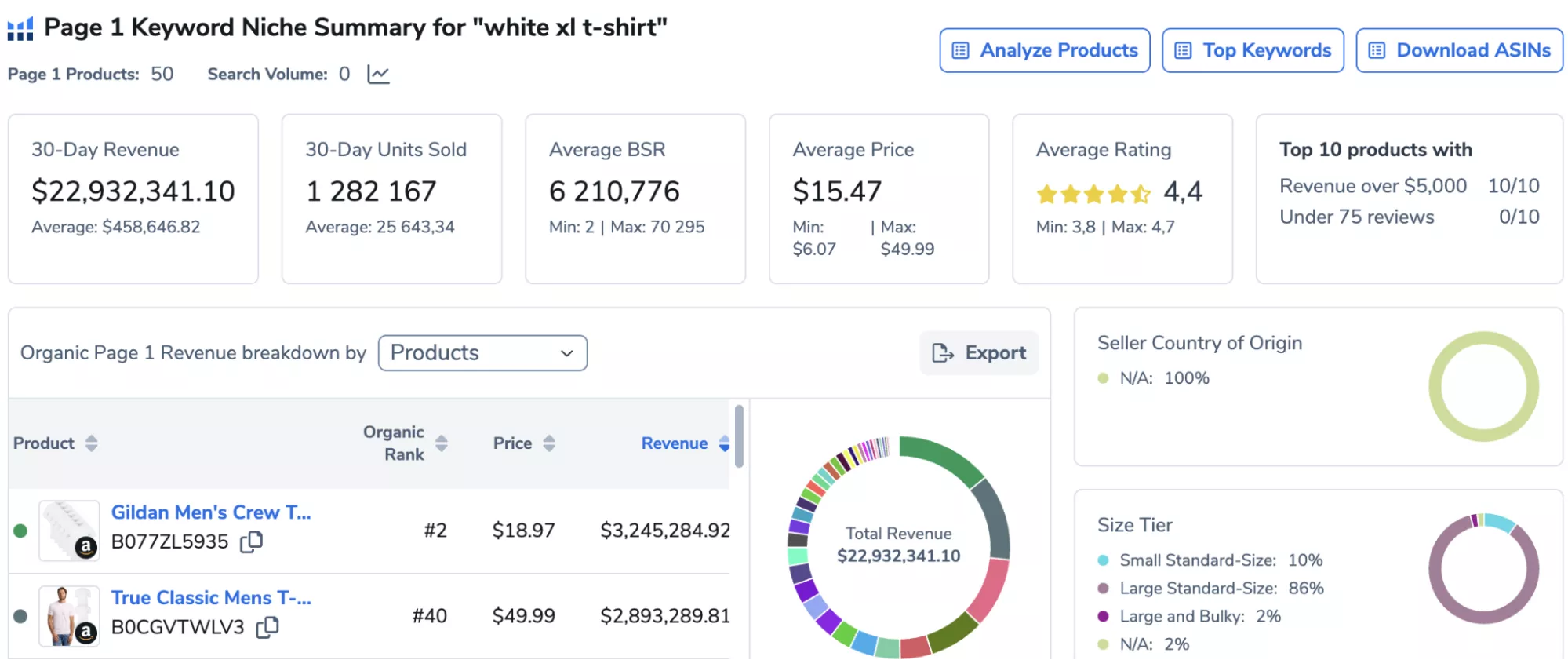Image resolution: width=1568 pixels, height=660 pixels.
Task: Click the Size Tier N/A: 2% legend dot
Action: pyautogui.click(x=1103, y=645)
